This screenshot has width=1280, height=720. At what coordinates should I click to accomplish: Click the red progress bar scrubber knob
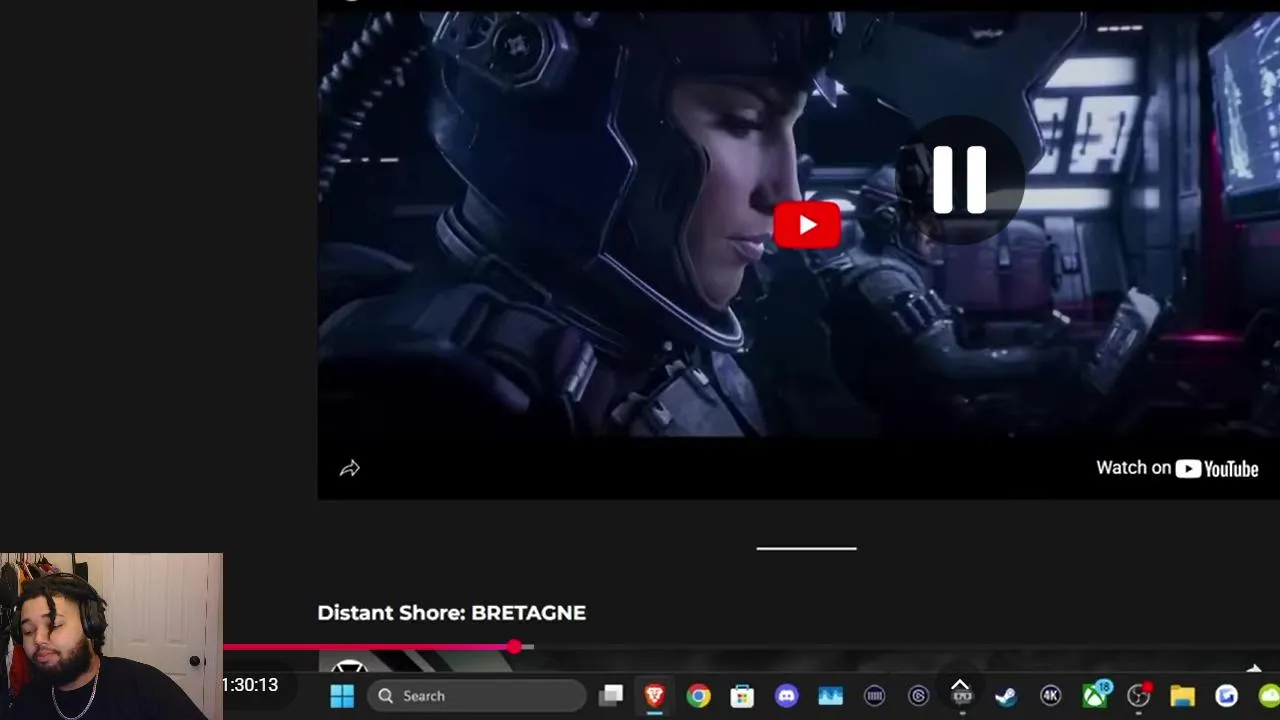pos(514,647)
